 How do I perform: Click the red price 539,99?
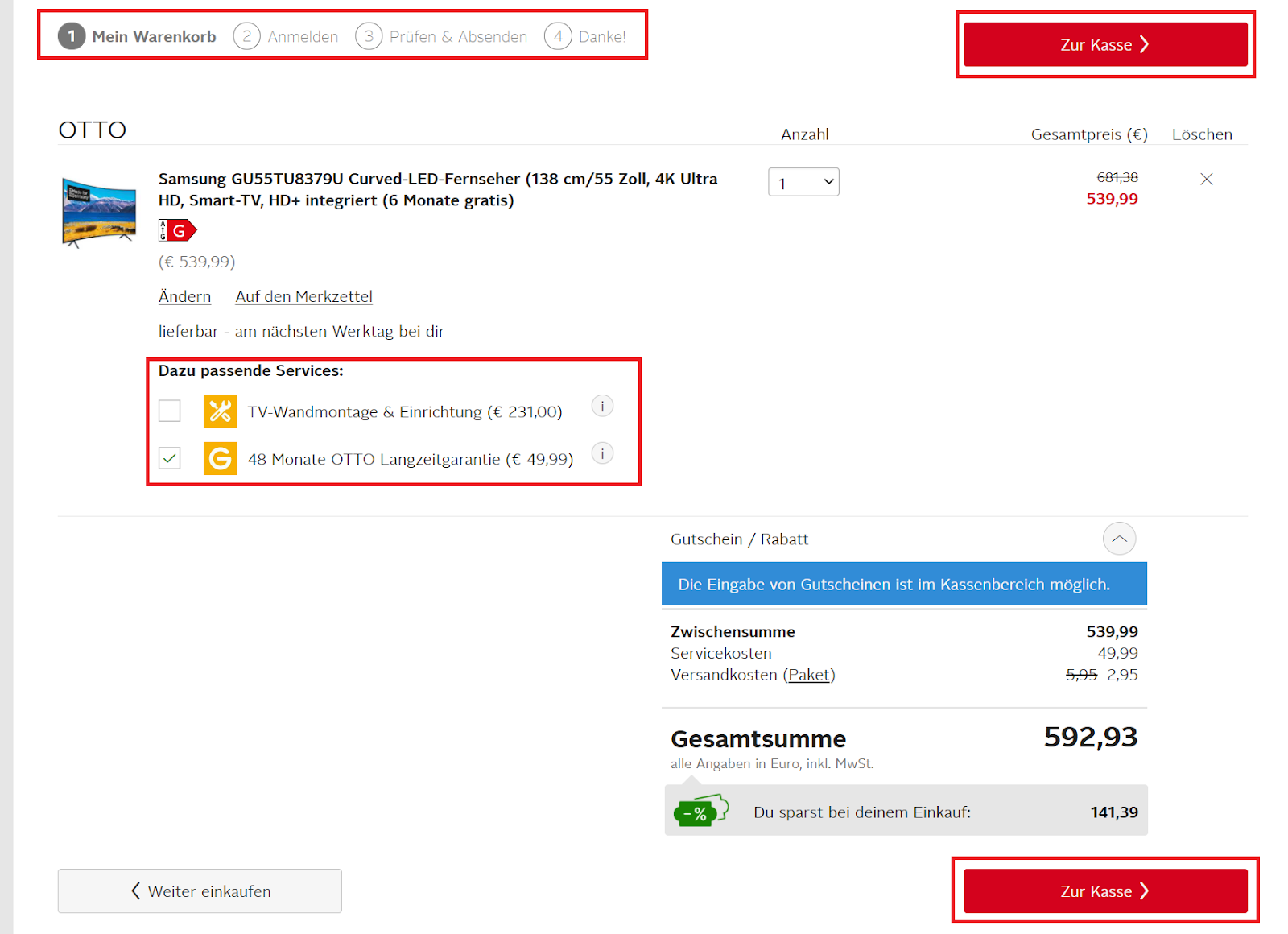coord(1113,199)
